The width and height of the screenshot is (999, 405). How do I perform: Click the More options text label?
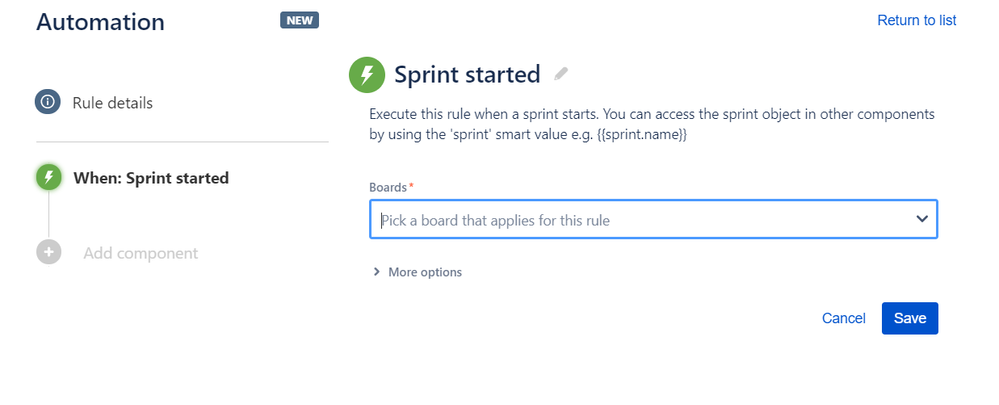pyautogui.click(x=425, y=272)
